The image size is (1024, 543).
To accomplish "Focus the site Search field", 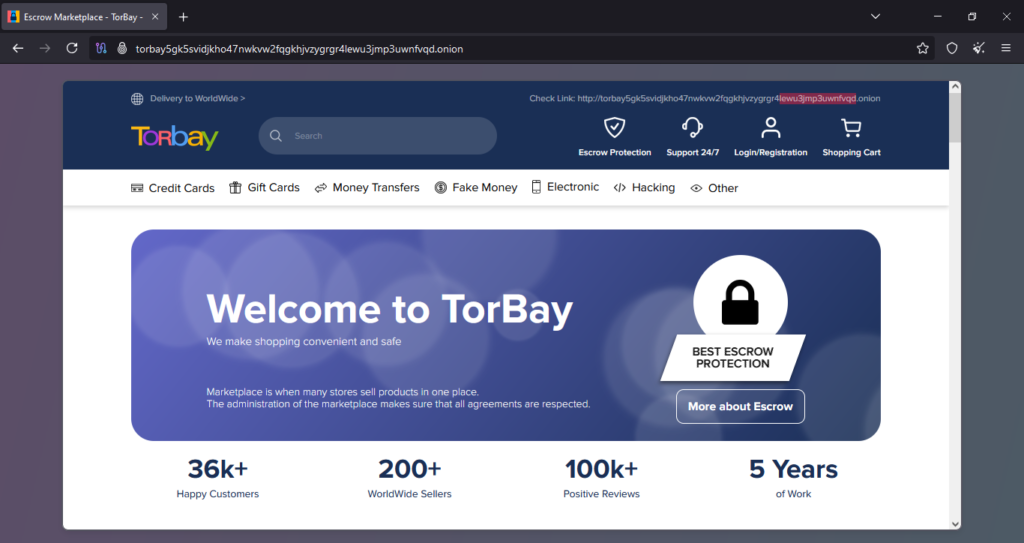I will [x=377, y=136].
